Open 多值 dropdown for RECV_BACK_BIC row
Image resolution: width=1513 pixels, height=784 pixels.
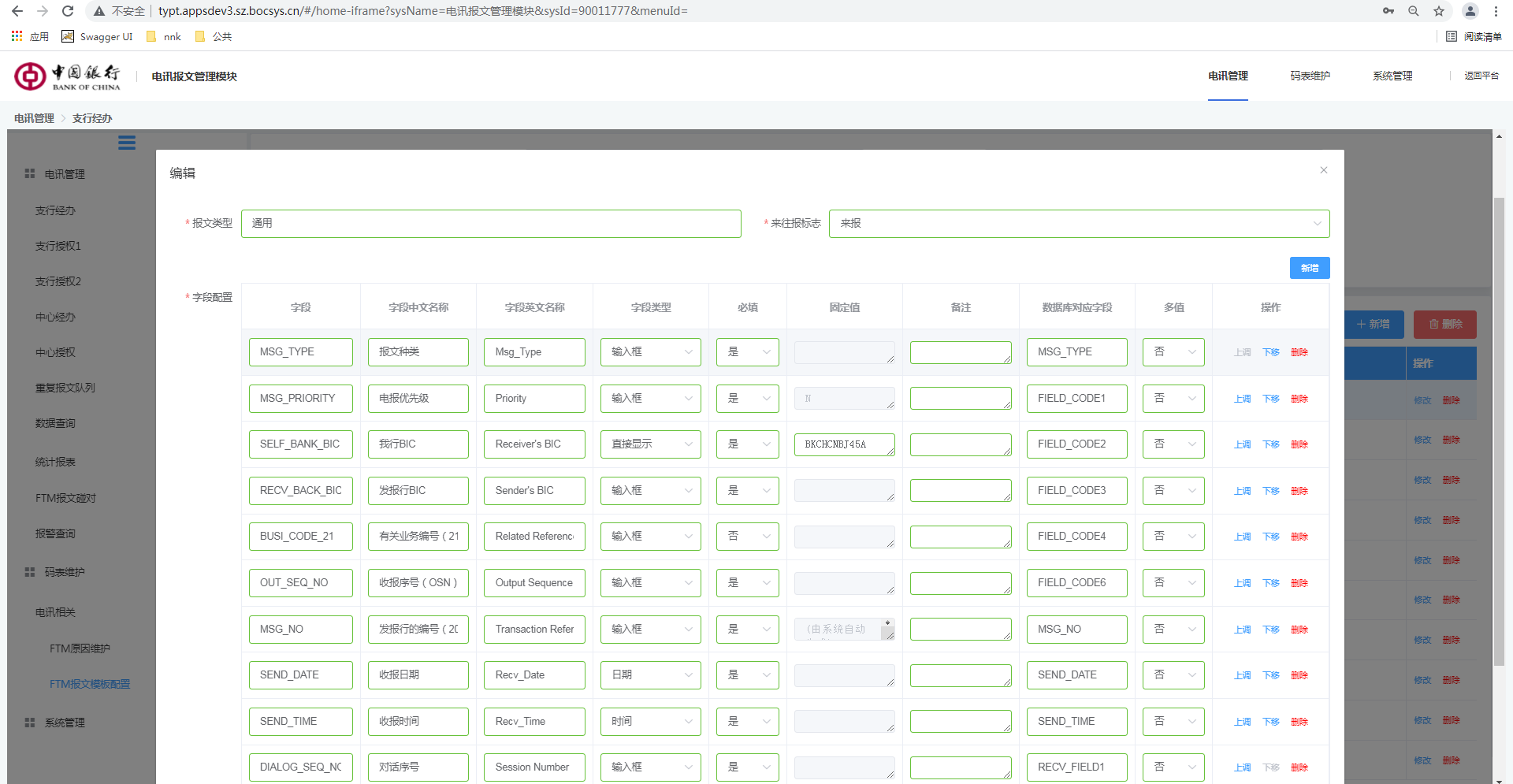click(1173, 491)
